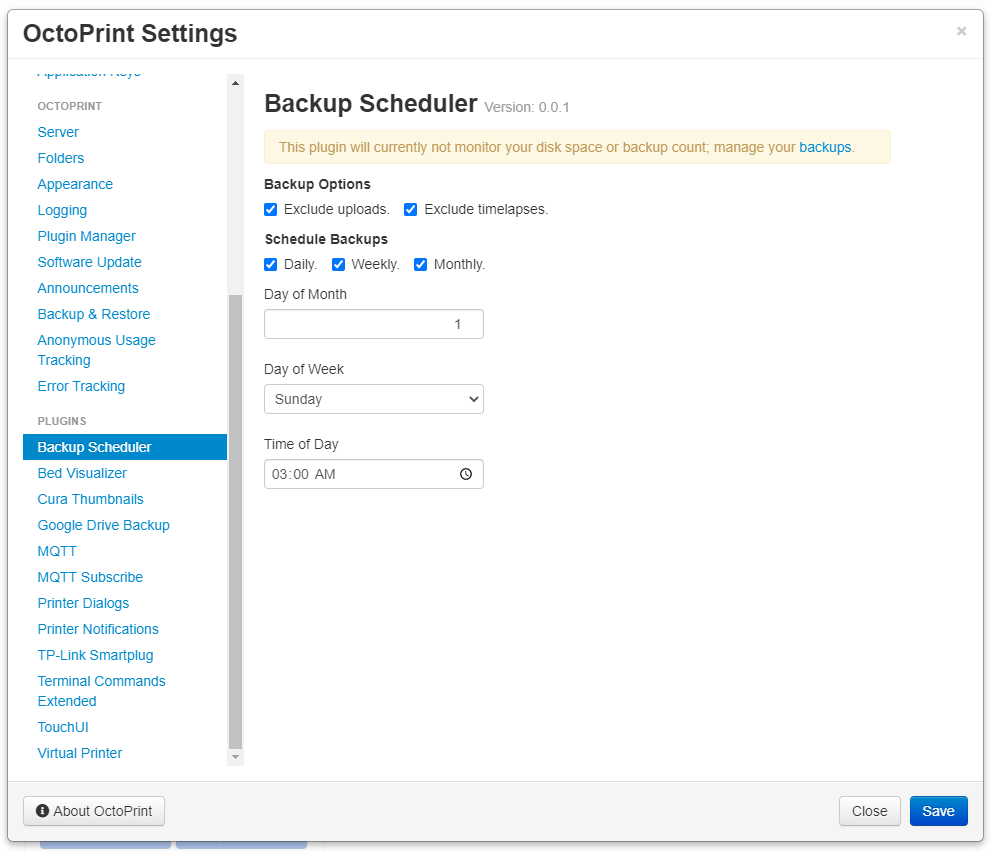Disable Weekly backups

(337, 264)
